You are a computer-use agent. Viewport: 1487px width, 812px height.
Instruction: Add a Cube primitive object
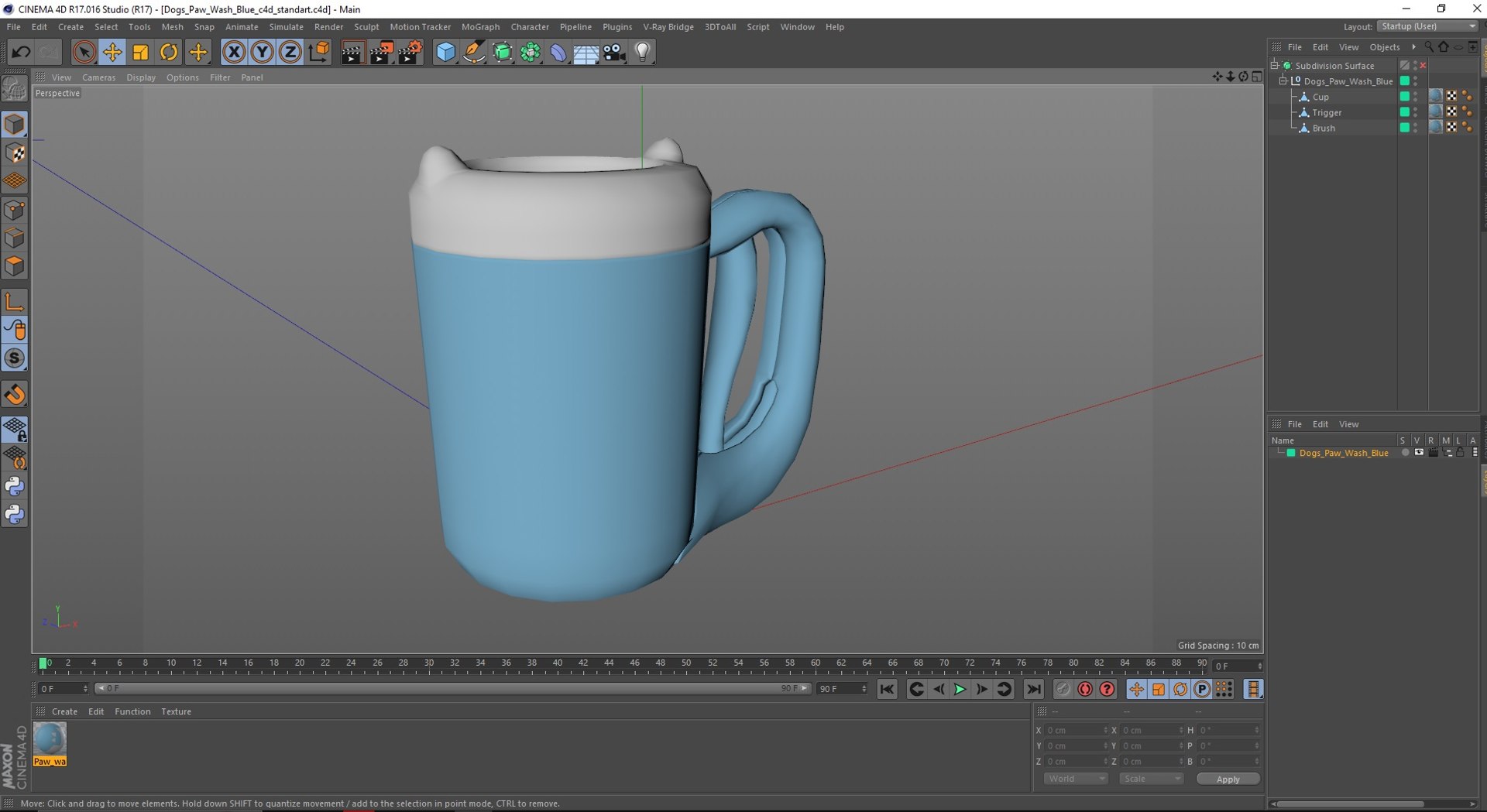pyautogui.click(x=445, y=53)
